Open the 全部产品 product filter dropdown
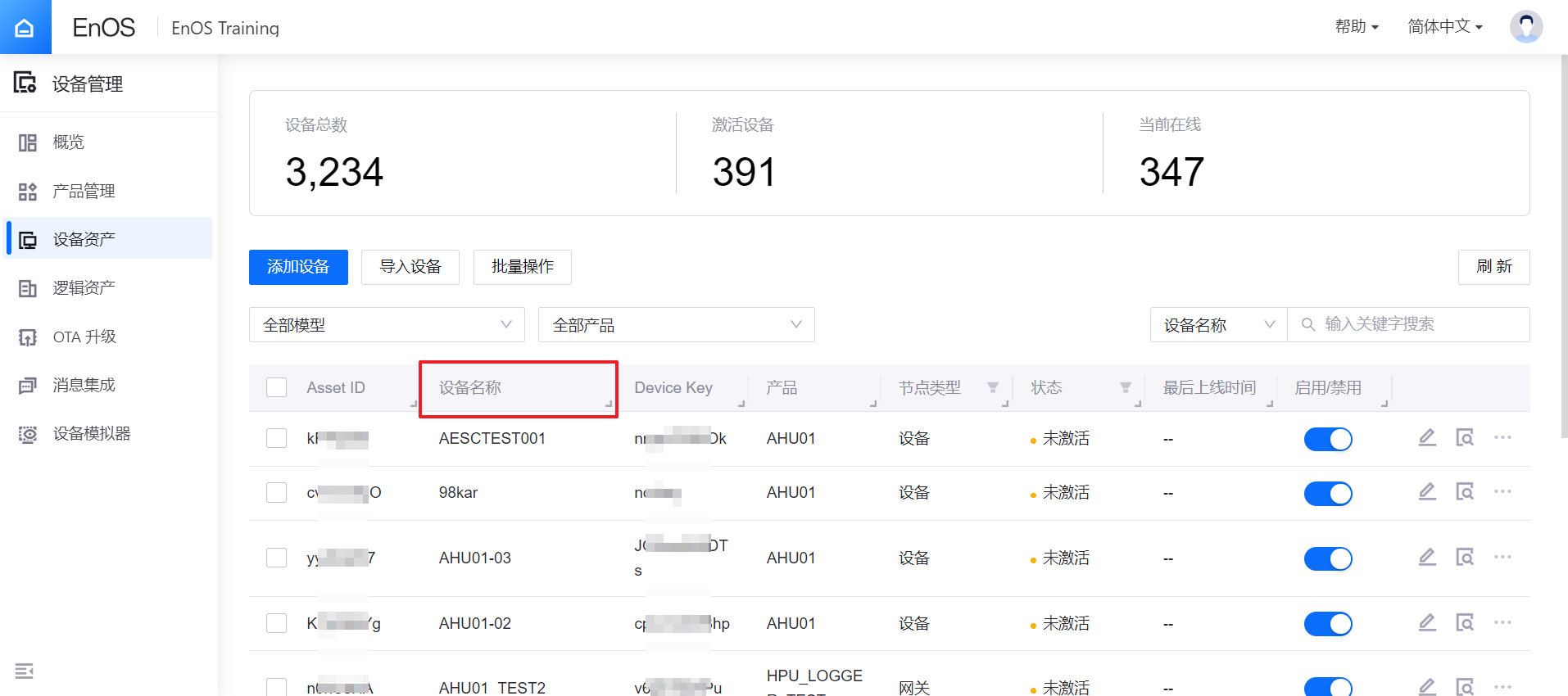This screenshot has height=696, width=1568. 676,325
